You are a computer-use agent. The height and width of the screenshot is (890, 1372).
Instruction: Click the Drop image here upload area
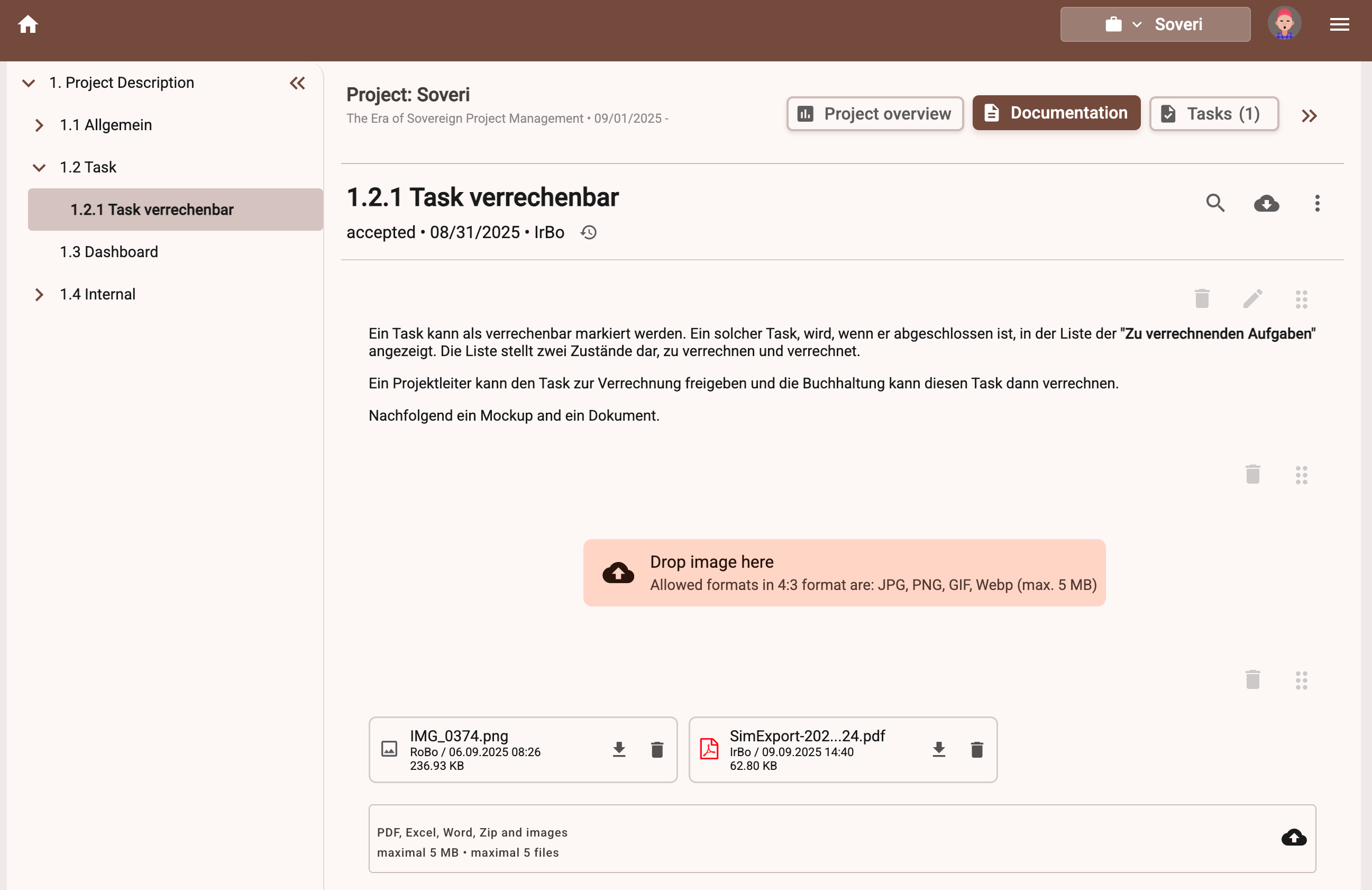844,572
